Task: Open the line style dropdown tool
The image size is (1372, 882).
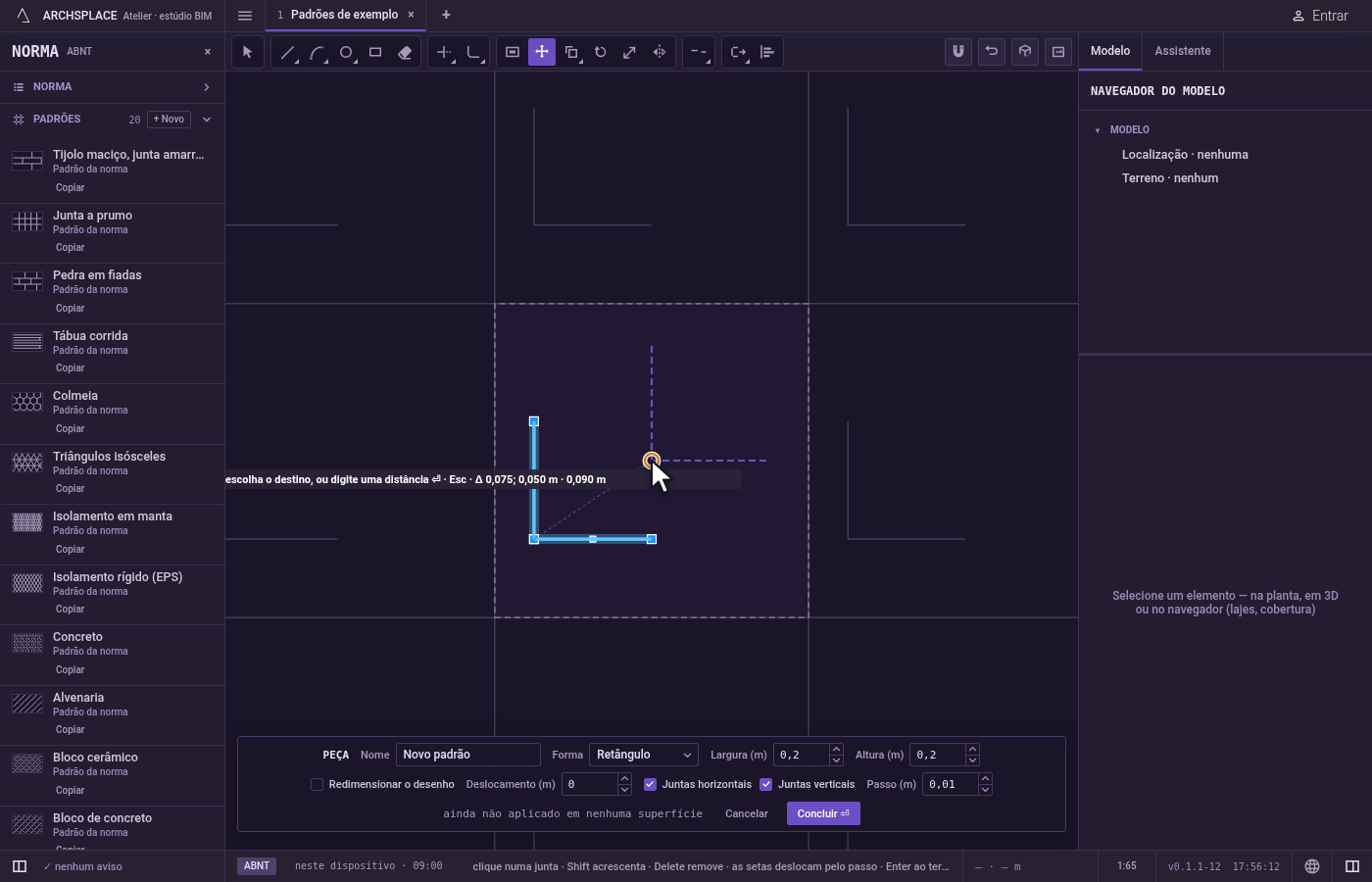Action: pos(699,52)
